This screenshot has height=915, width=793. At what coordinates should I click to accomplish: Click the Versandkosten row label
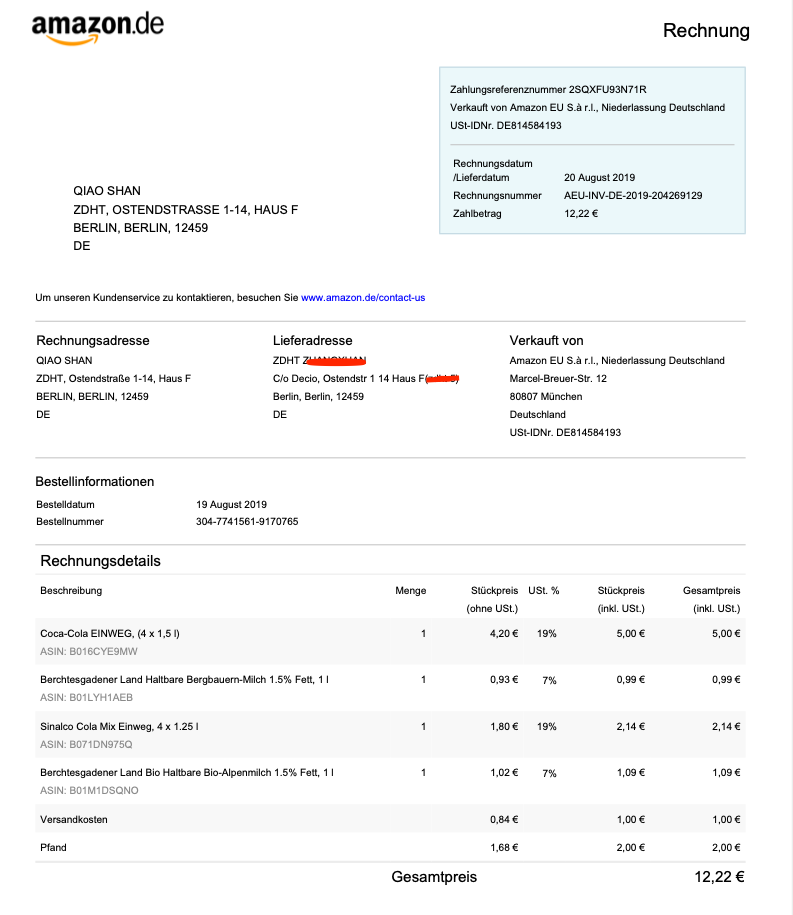[74, 820]
